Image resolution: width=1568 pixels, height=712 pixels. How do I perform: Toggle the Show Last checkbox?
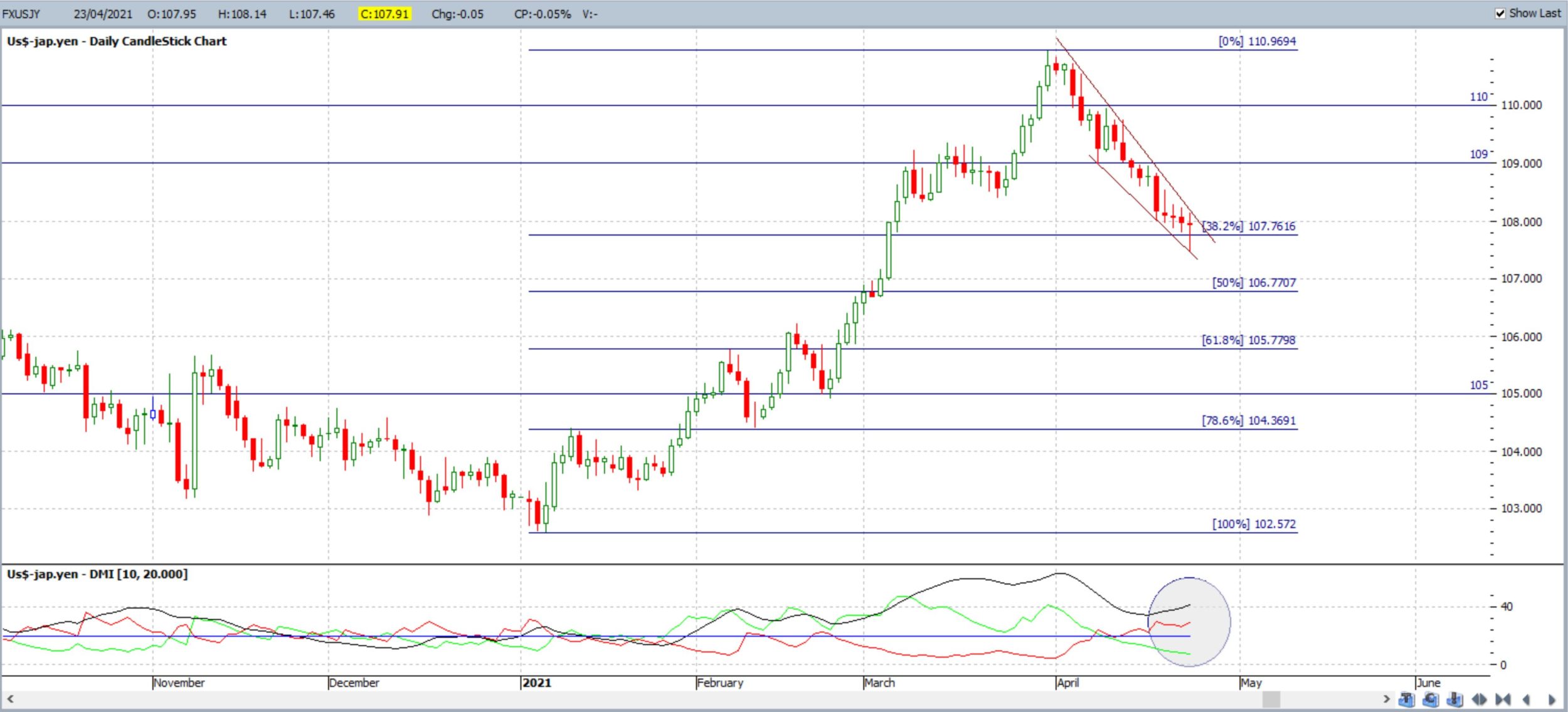(1500, 13)
